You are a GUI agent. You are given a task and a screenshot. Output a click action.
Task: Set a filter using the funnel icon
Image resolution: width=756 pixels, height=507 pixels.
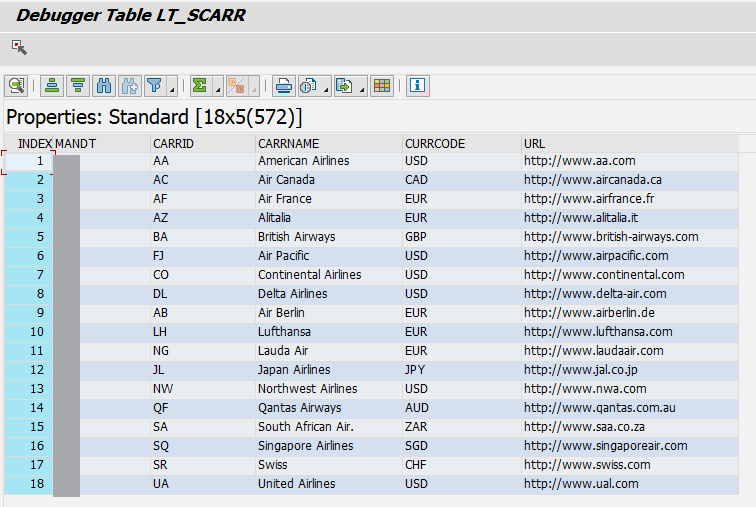pyautogui.click(x=155, y=86)
